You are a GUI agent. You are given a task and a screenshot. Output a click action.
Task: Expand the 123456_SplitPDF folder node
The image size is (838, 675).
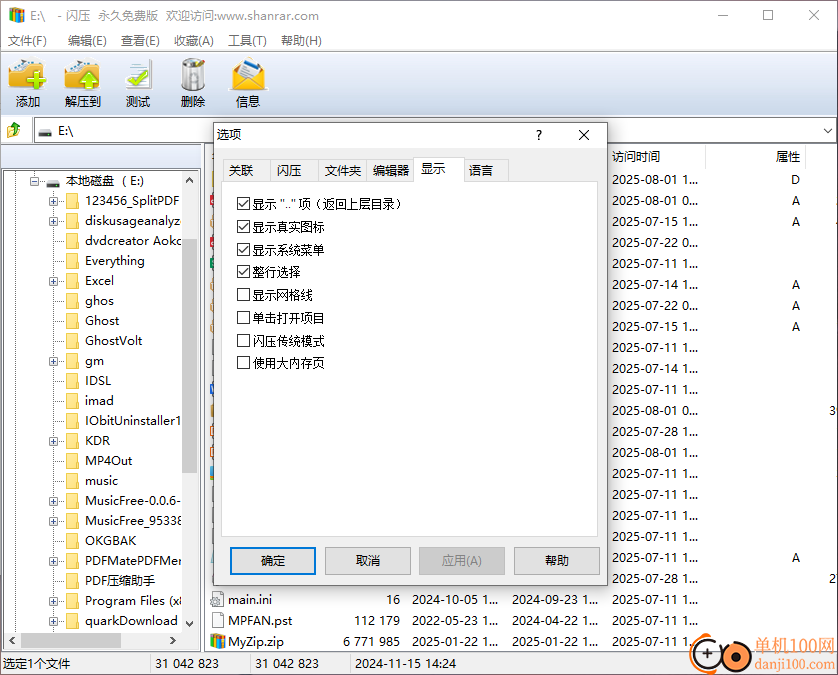coord(53,201)
